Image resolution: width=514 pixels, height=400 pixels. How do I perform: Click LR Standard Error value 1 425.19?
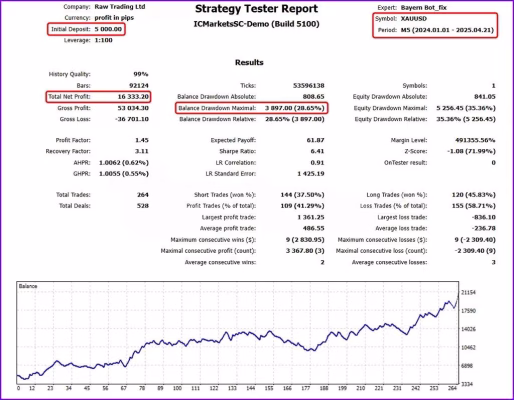pyautogui.click(x=311, y=174)
